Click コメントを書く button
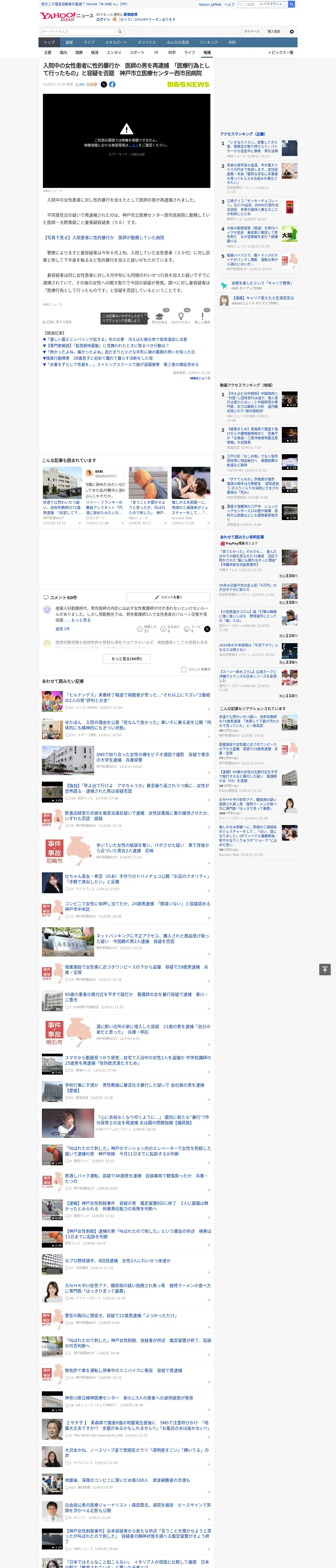This screenshot has height=1568, width=336. point(169,597)
